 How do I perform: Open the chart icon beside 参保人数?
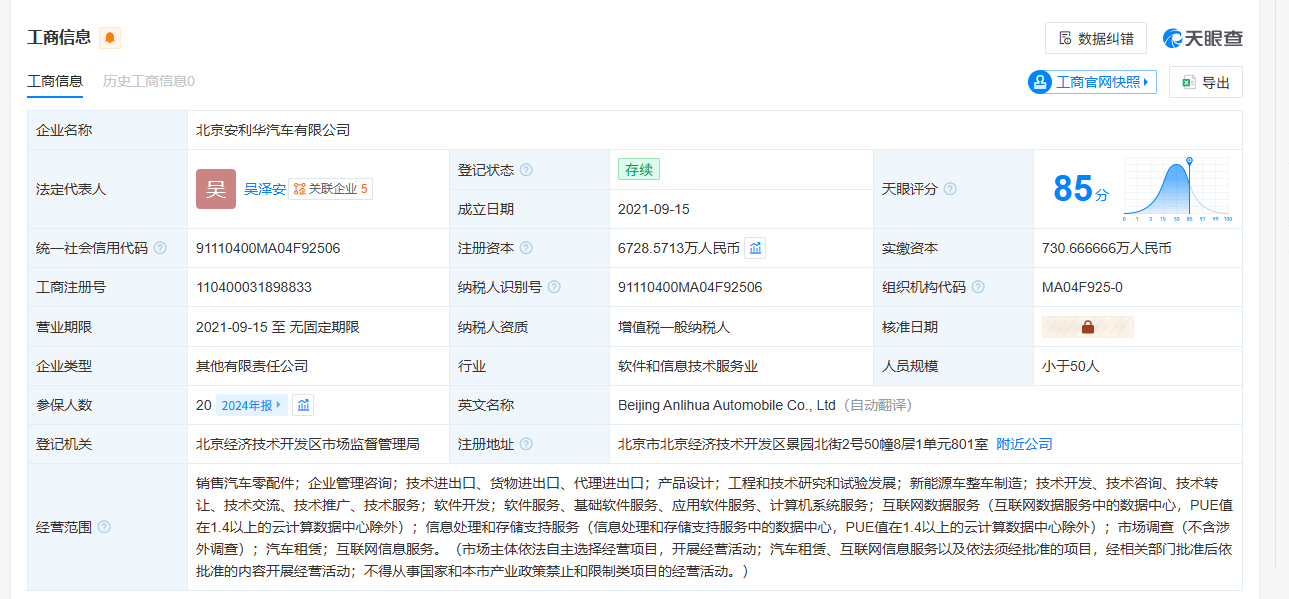(x=304, y=405)
